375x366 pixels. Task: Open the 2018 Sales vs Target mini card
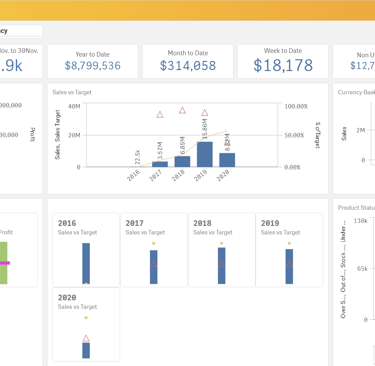click(x=222, y=250)
